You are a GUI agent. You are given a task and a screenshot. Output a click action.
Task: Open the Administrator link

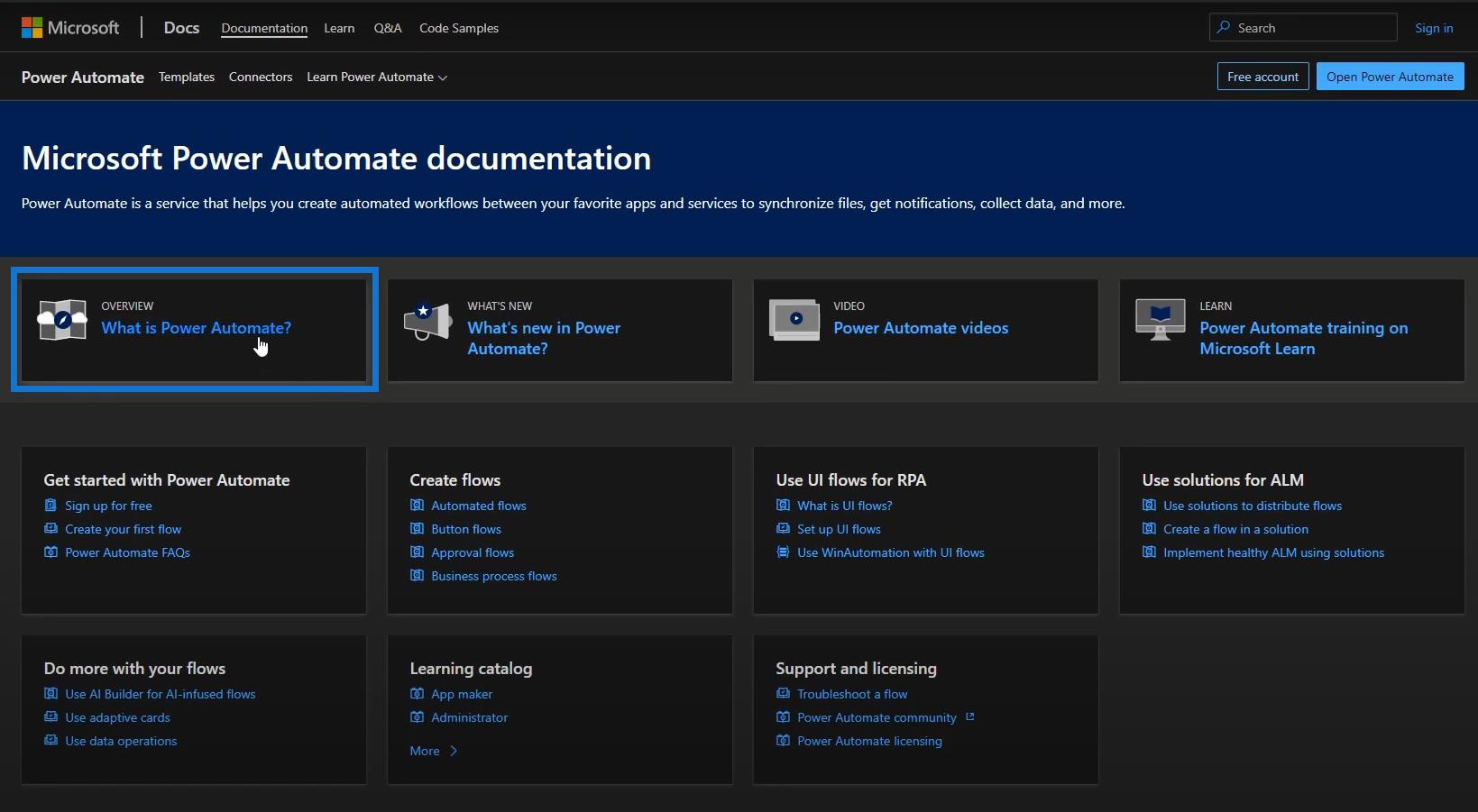point(469,717)
